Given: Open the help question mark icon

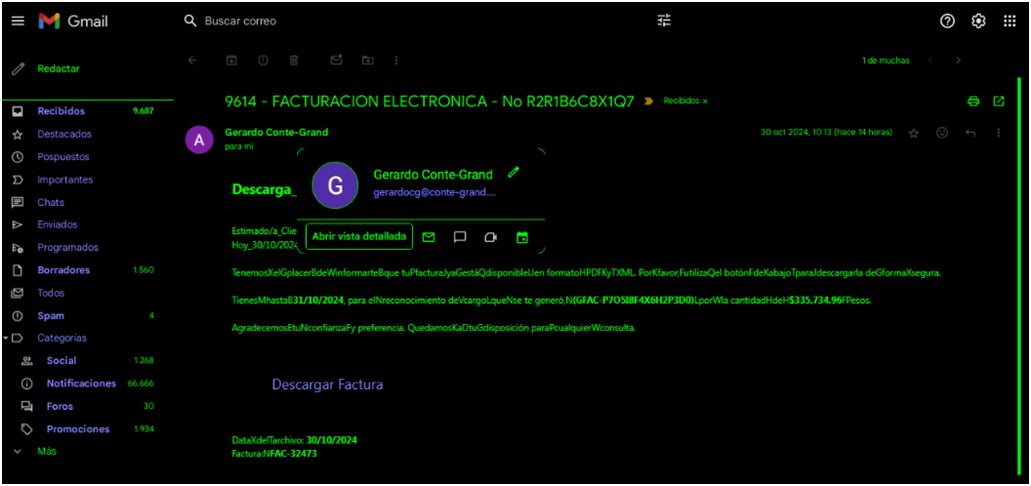Looking at the screenshot, I should (947, 21).
